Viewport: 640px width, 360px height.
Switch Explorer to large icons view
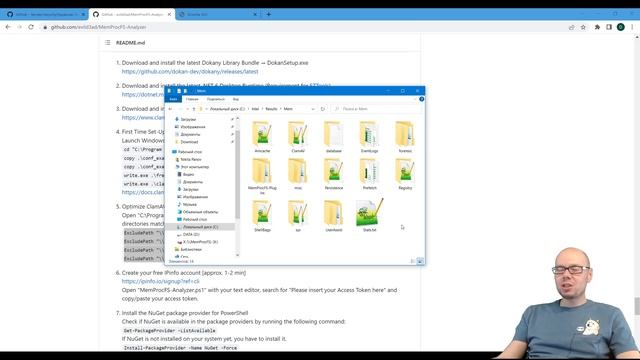click(420, 261)
